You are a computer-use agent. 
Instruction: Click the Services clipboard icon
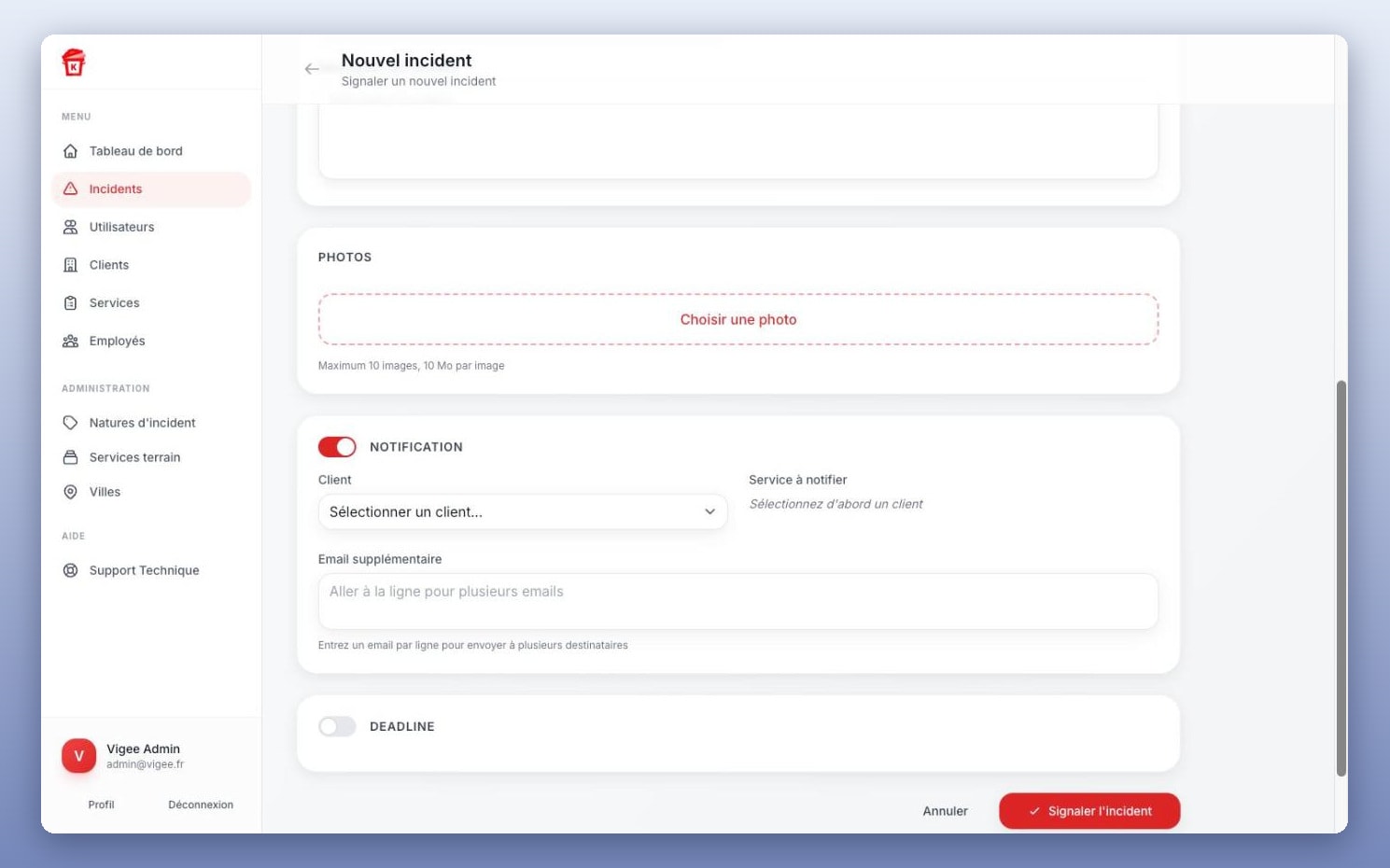coord(70,303)
